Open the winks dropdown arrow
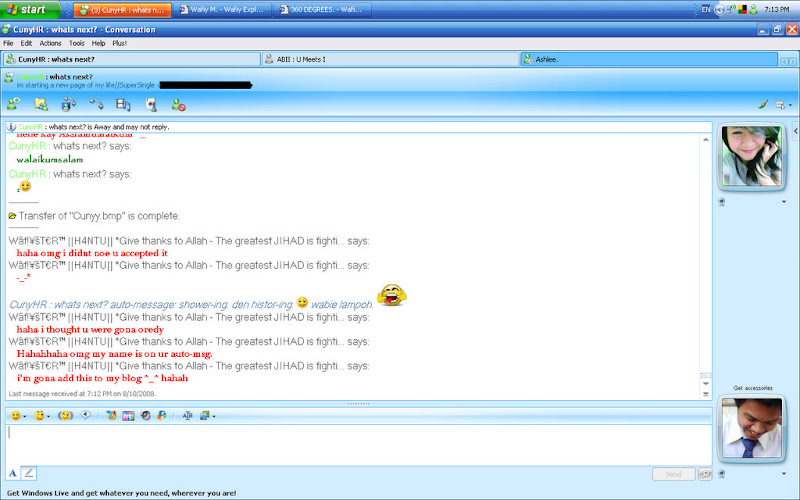Image resolution: width=800 pixels, height=500 pixels. (x=48, y=417)
